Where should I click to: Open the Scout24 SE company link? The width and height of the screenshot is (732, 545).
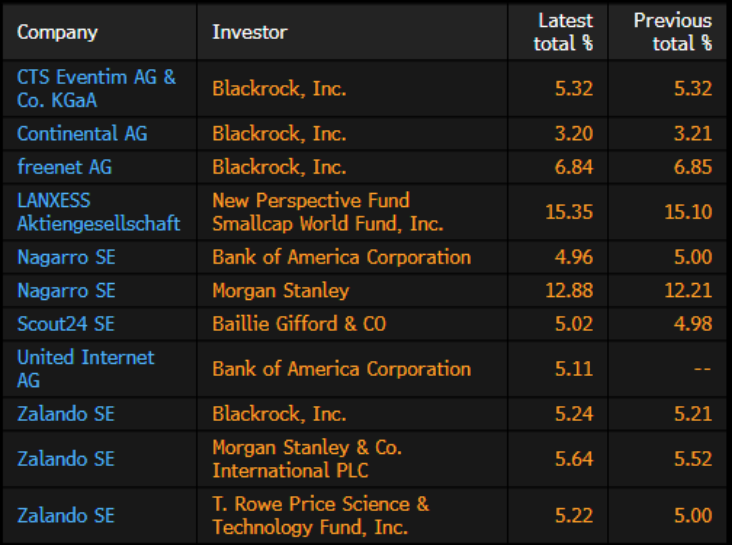66,324
